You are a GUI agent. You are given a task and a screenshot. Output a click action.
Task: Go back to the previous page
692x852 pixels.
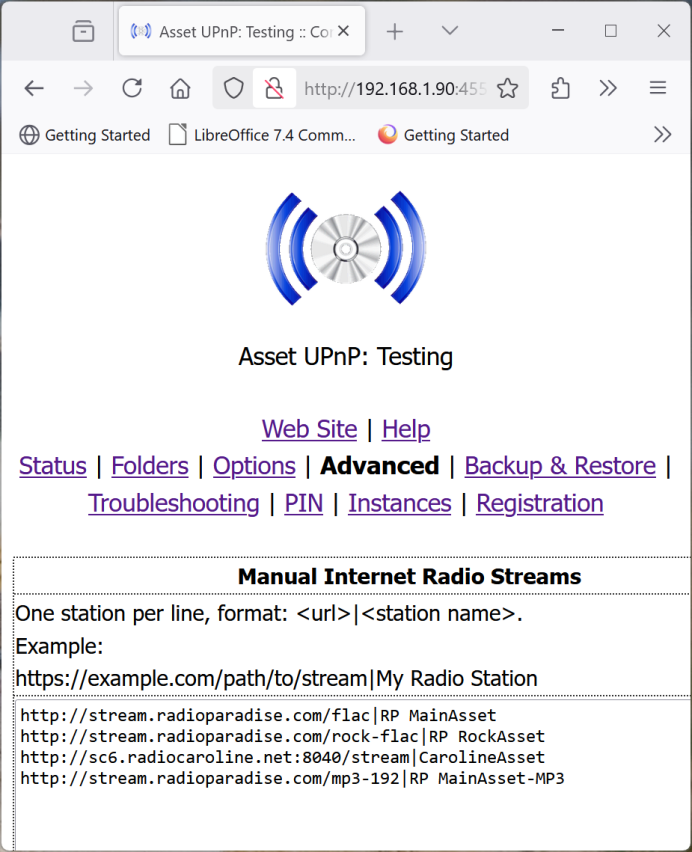(x=34, y=89)
